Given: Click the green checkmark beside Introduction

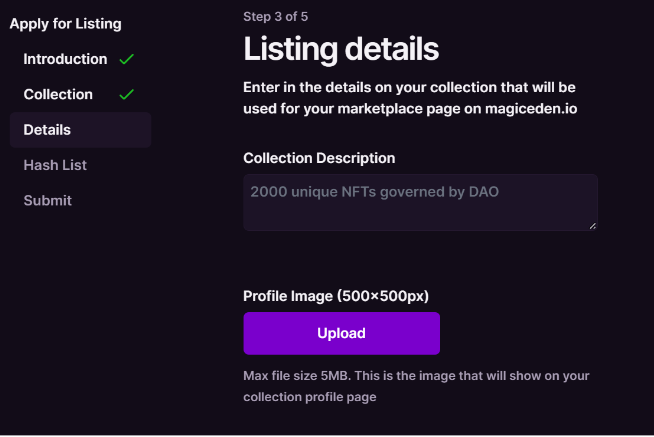Looking at the screenshot, I should point(126,59).
